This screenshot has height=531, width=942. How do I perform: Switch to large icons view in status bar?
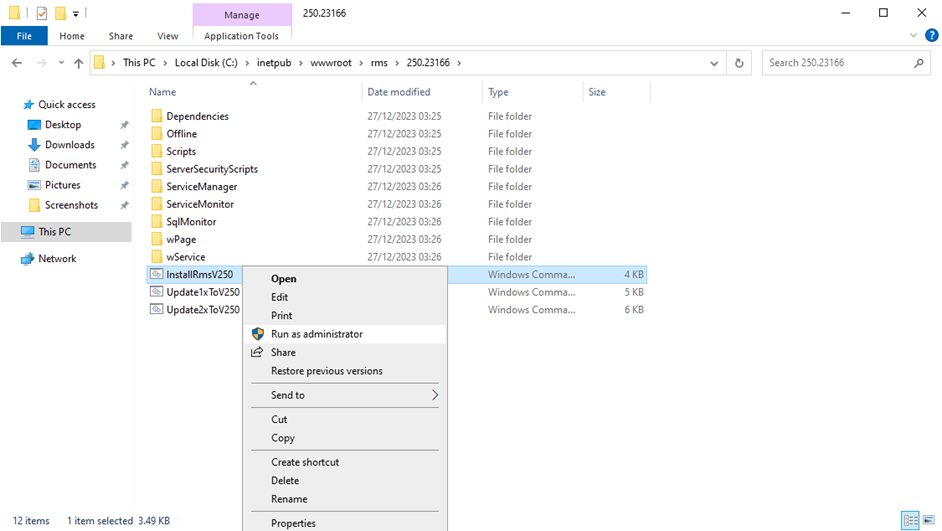pos(929,520)
